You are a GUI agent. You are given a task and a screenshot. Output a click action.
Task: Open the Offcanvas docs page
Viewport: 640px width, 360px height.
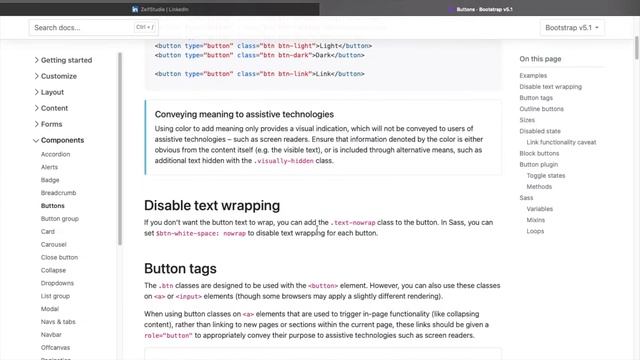coord(55,347)
